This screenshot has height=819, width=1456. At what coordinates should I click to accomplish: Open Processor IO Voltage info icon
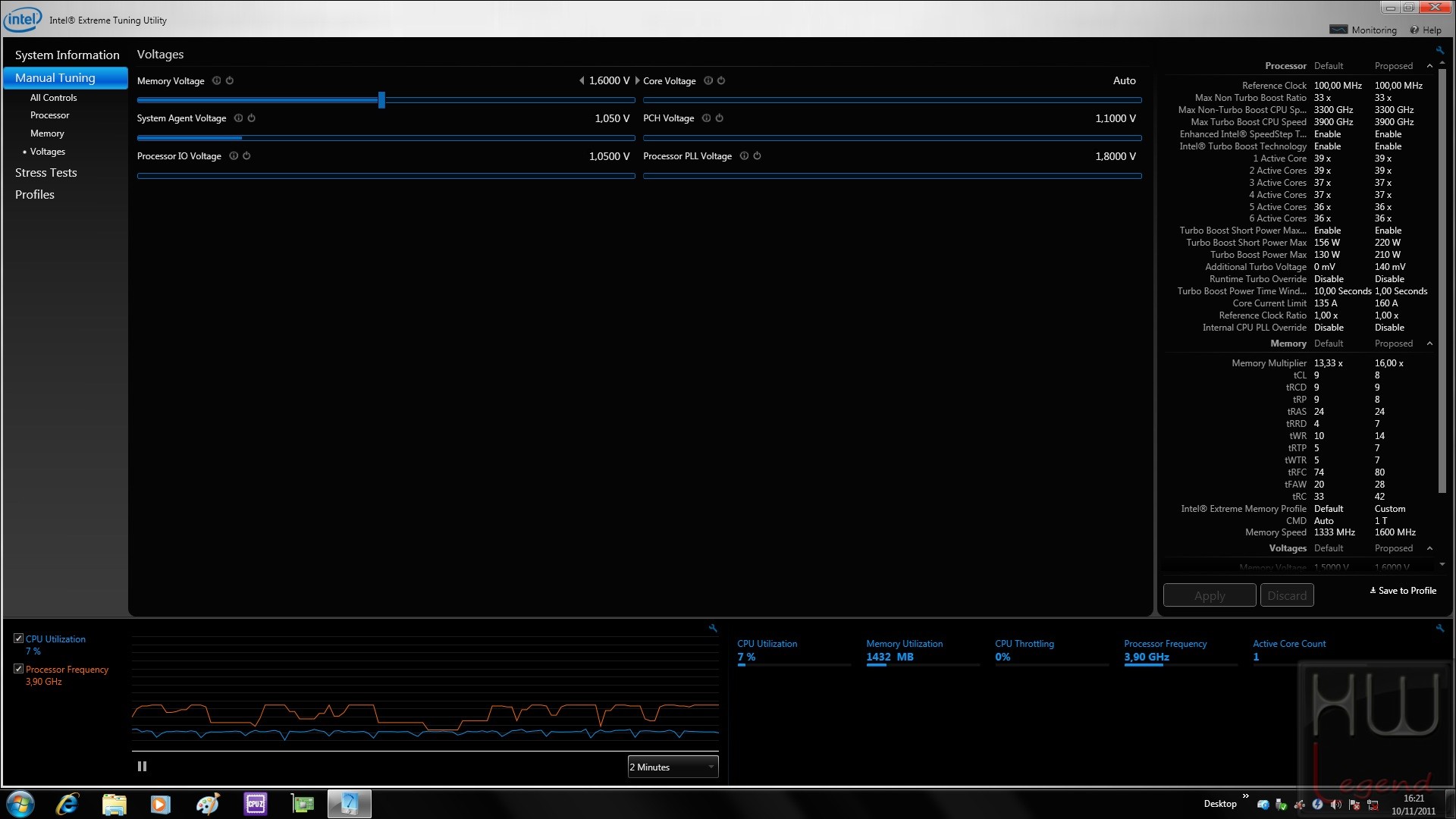tap(234, 156)
